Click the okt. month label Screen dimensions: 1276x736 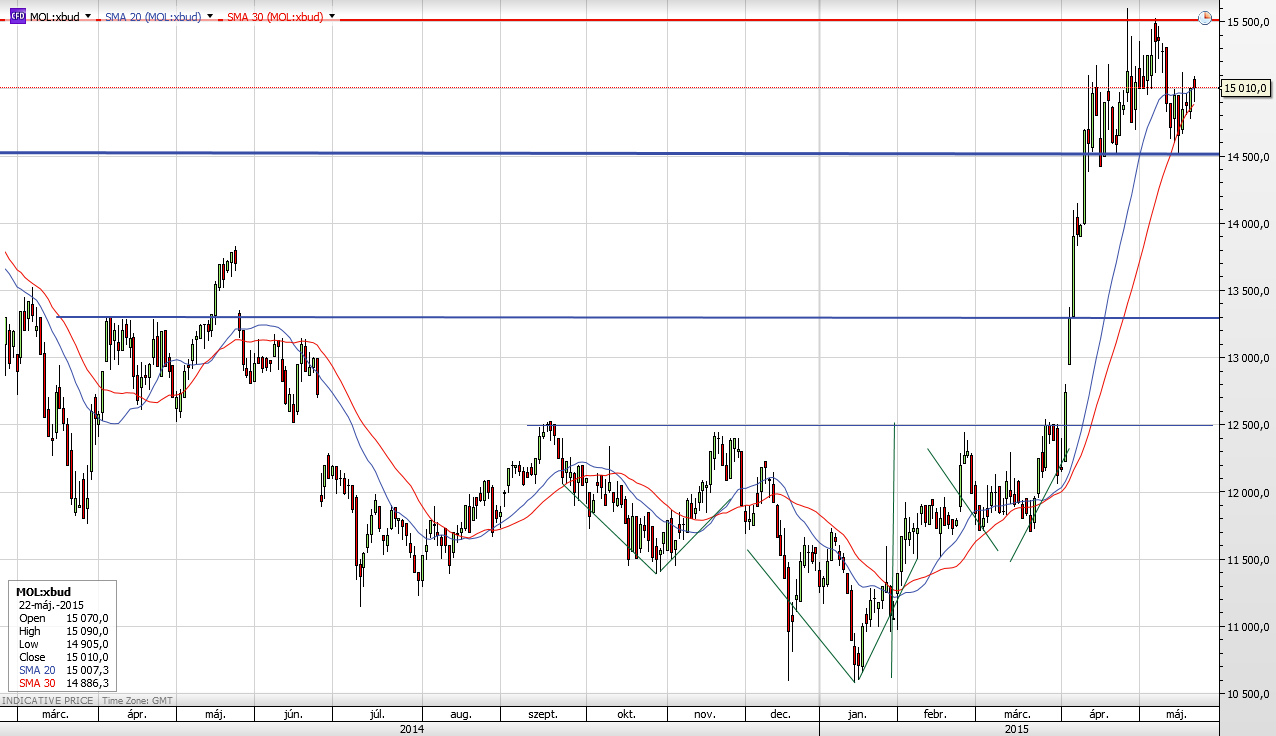pyautogui.click(x=627, y=715)
